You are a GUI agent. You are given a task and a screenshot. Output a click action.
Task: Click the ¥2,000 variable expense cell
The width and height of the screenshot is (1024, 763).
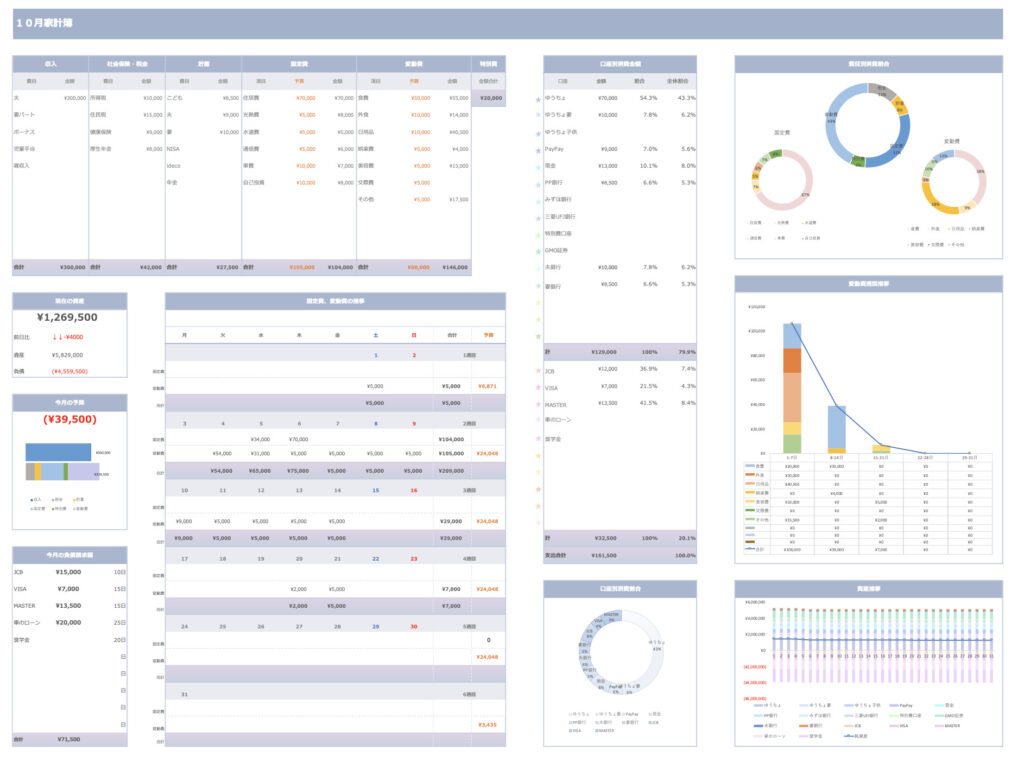pyautogui.click(x=299, y=589)
